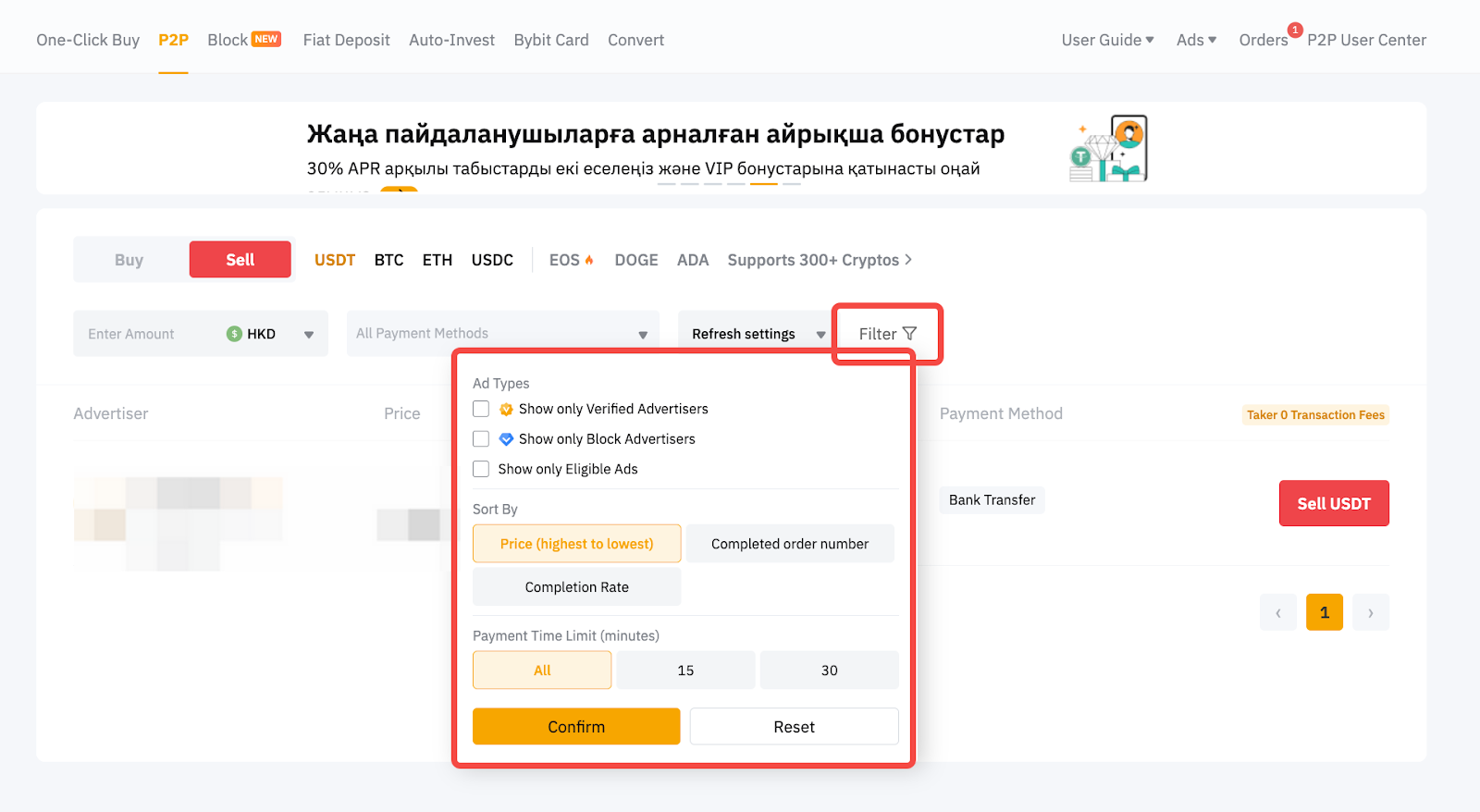
Task: Tick Show only Eligible Ads checkbox
Action: 481,469
